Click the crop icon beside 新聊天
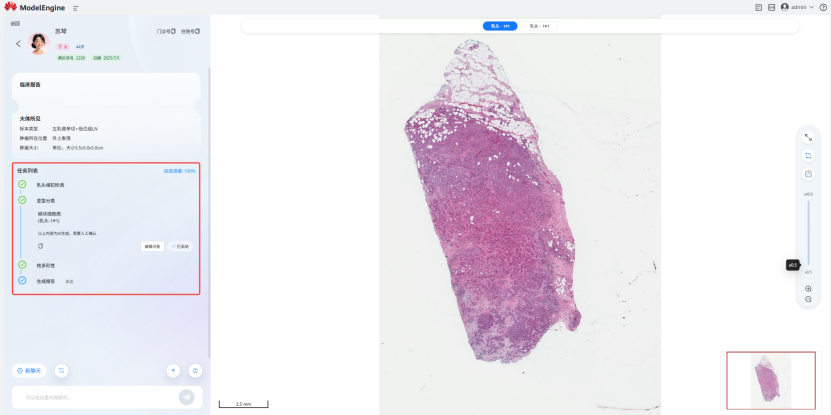Screen dimensions: 831x415 coord(61,371)
